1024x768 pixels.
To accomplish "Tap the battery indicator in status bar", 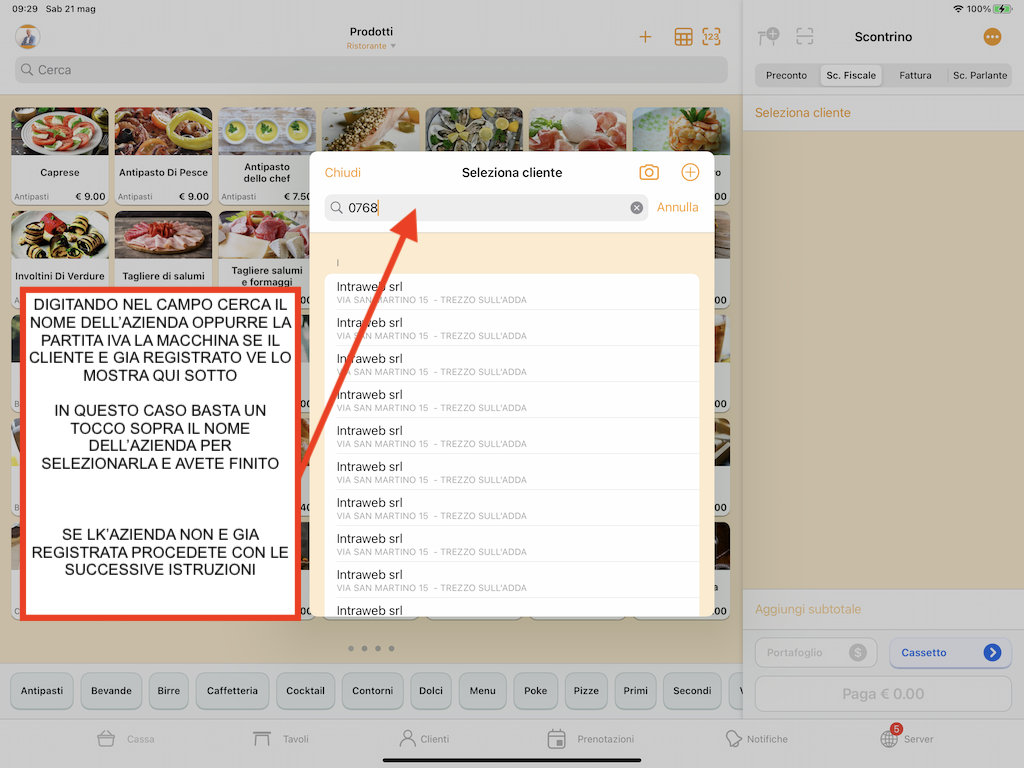I will pos(1002,9).
